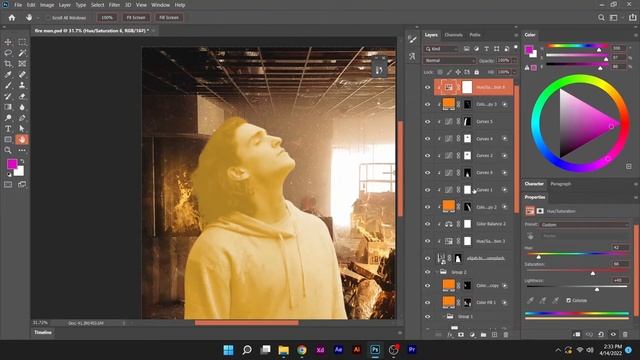Reset adjustment to defaults in Properties footer
The height and width of the screenshot is (360, 640).
601,335
